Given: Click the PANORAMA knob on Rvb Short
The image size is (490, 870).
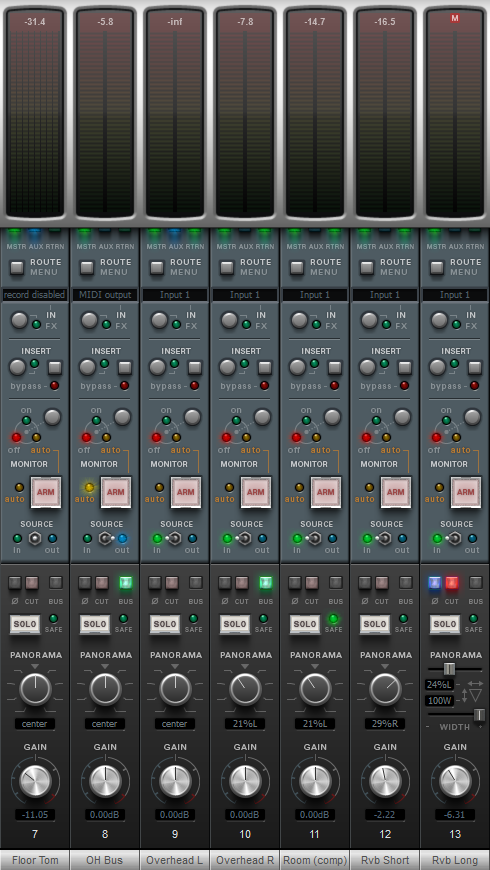Looking at the screenshot, I should (385, 689).
